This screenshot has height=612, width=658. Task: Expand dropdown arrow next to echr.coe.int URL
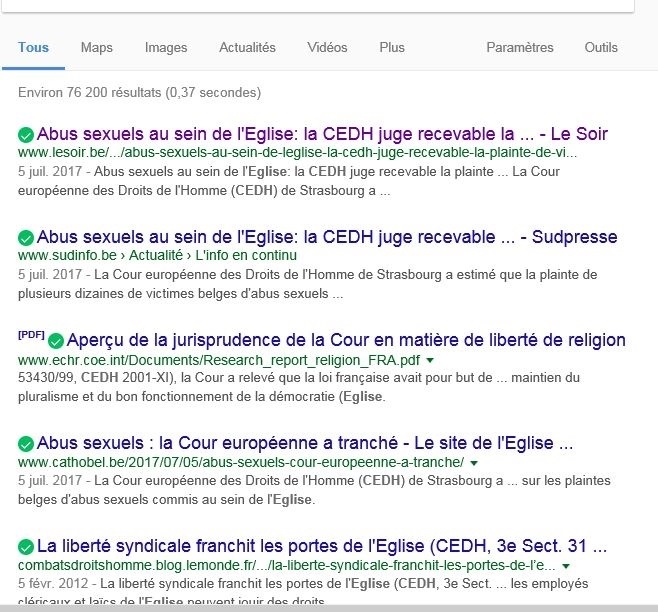(x=430, y=360)
